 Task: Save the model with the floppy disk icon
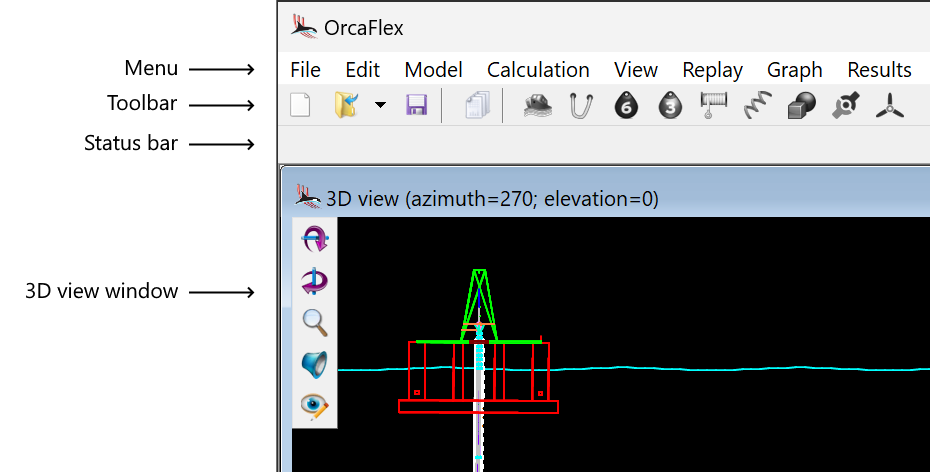click(x=416, y=105)
